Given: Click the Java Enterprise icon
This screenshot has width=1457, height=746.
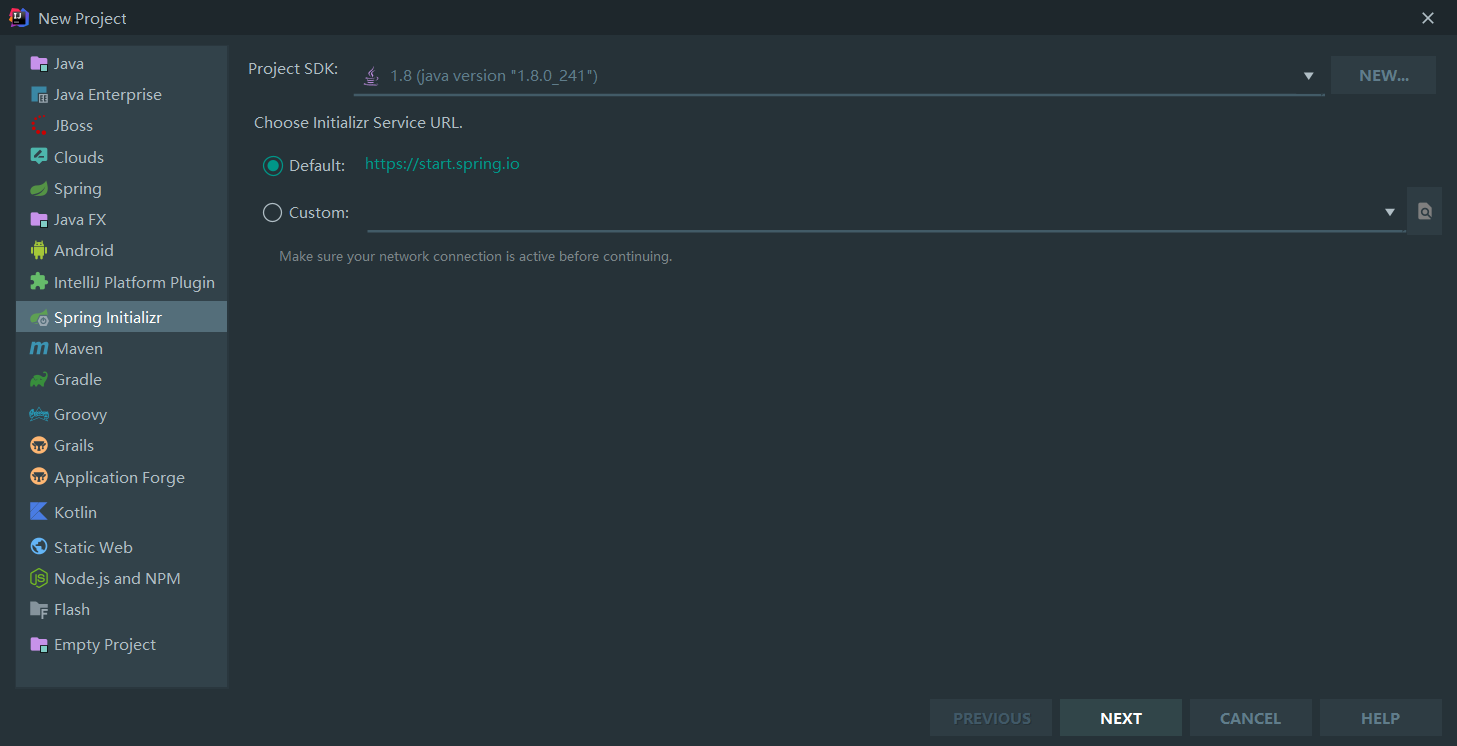Looking at the screenshot, I should tap(39, 95).
